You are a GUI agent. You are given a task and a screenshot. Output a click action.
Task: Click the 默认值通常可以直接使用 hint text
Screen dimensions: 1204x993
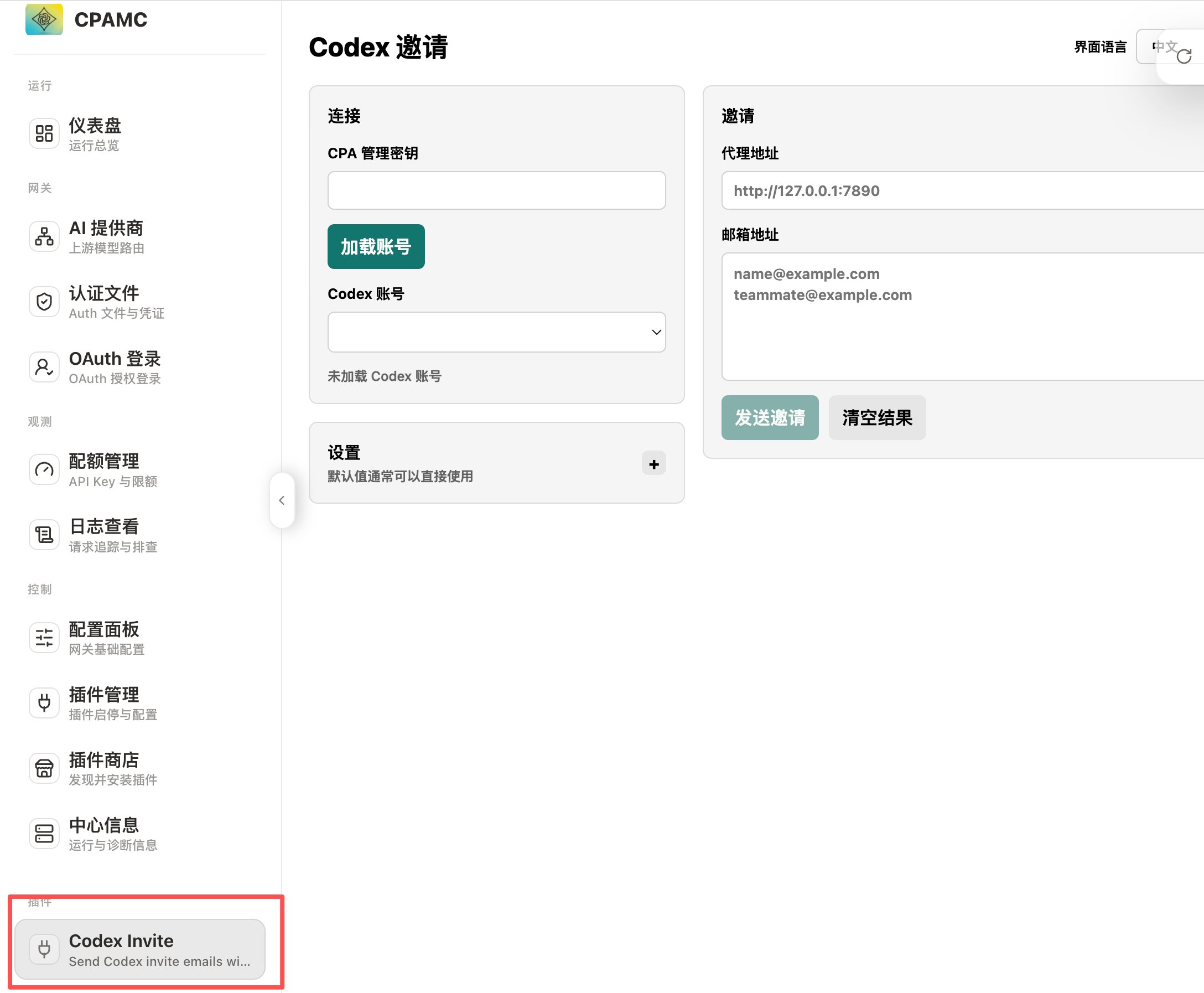tap(400, 477)
